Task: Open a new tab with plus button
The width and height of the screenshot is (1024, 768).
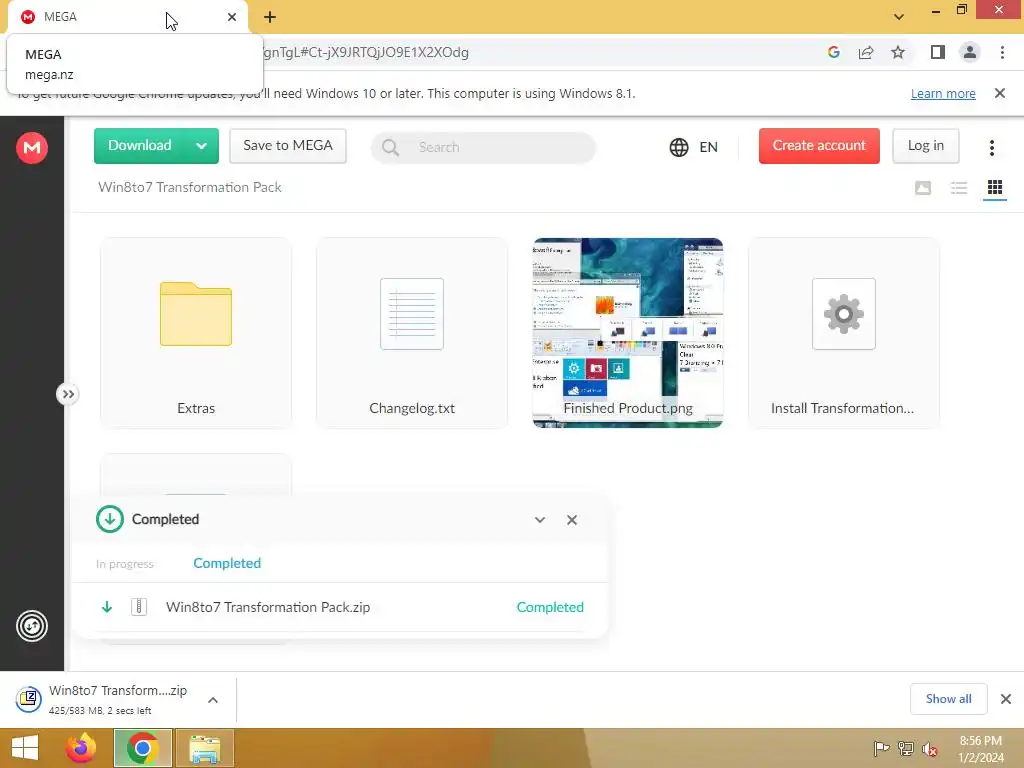Action: pos(270,17)
